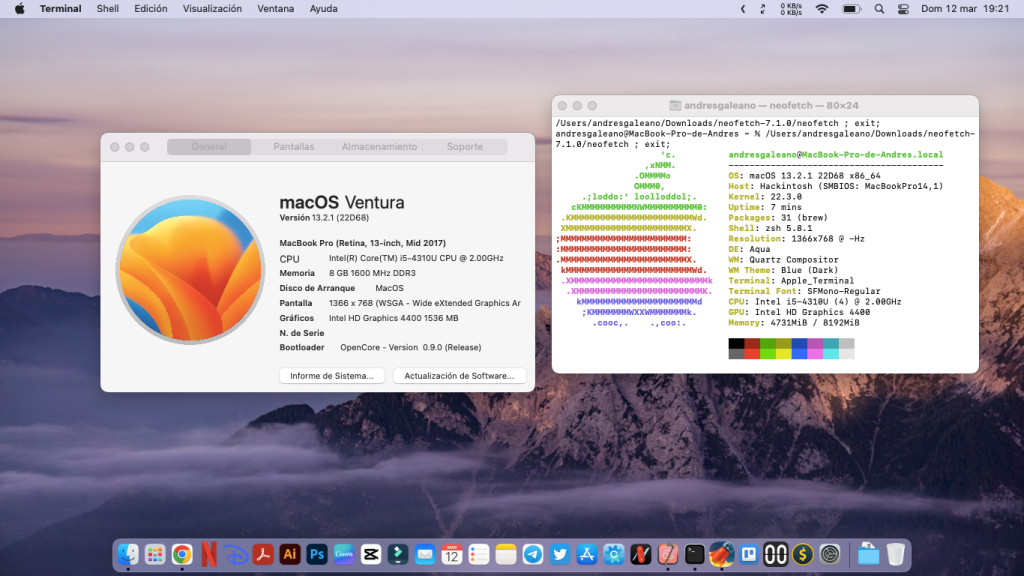Open Telegram from the dock

click(x=533, y=554)
